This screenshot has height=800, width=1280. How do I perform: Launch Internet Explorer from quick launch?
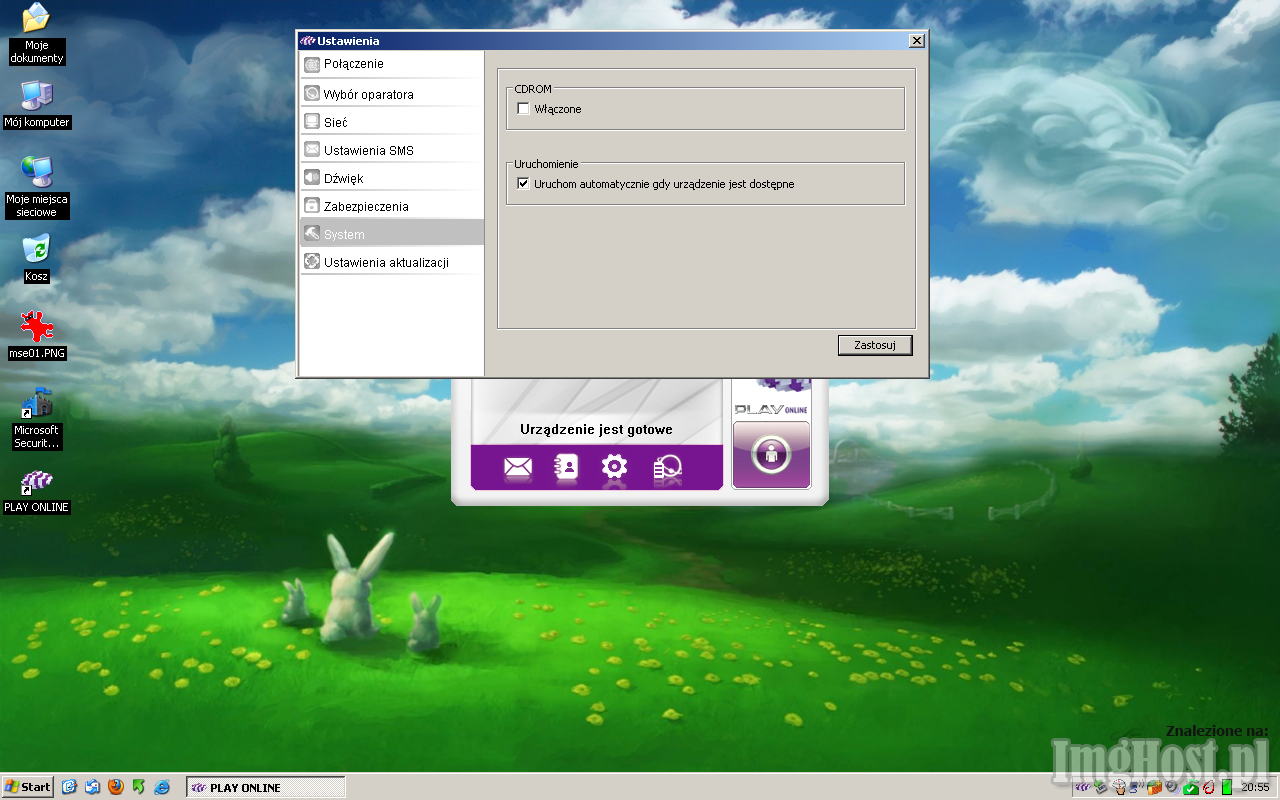162,787
